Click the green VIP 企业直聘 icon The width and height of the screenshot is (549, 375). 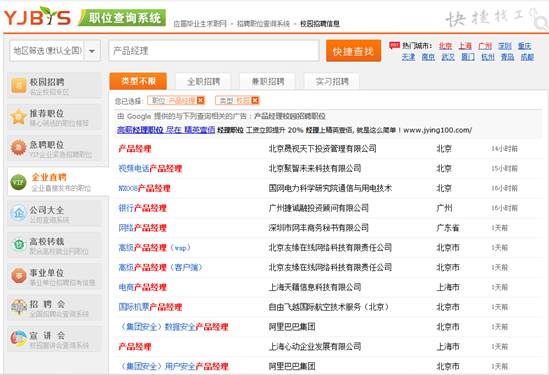pos(18,182)
